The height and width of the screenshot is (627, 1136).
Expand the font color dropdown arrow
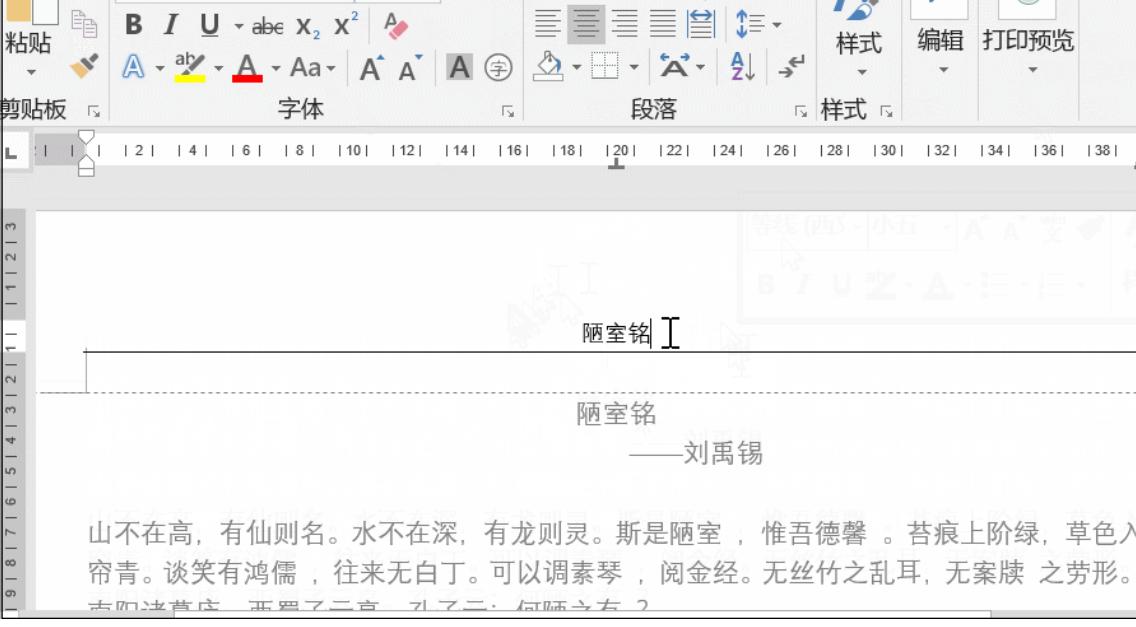[x=276, y=68]
